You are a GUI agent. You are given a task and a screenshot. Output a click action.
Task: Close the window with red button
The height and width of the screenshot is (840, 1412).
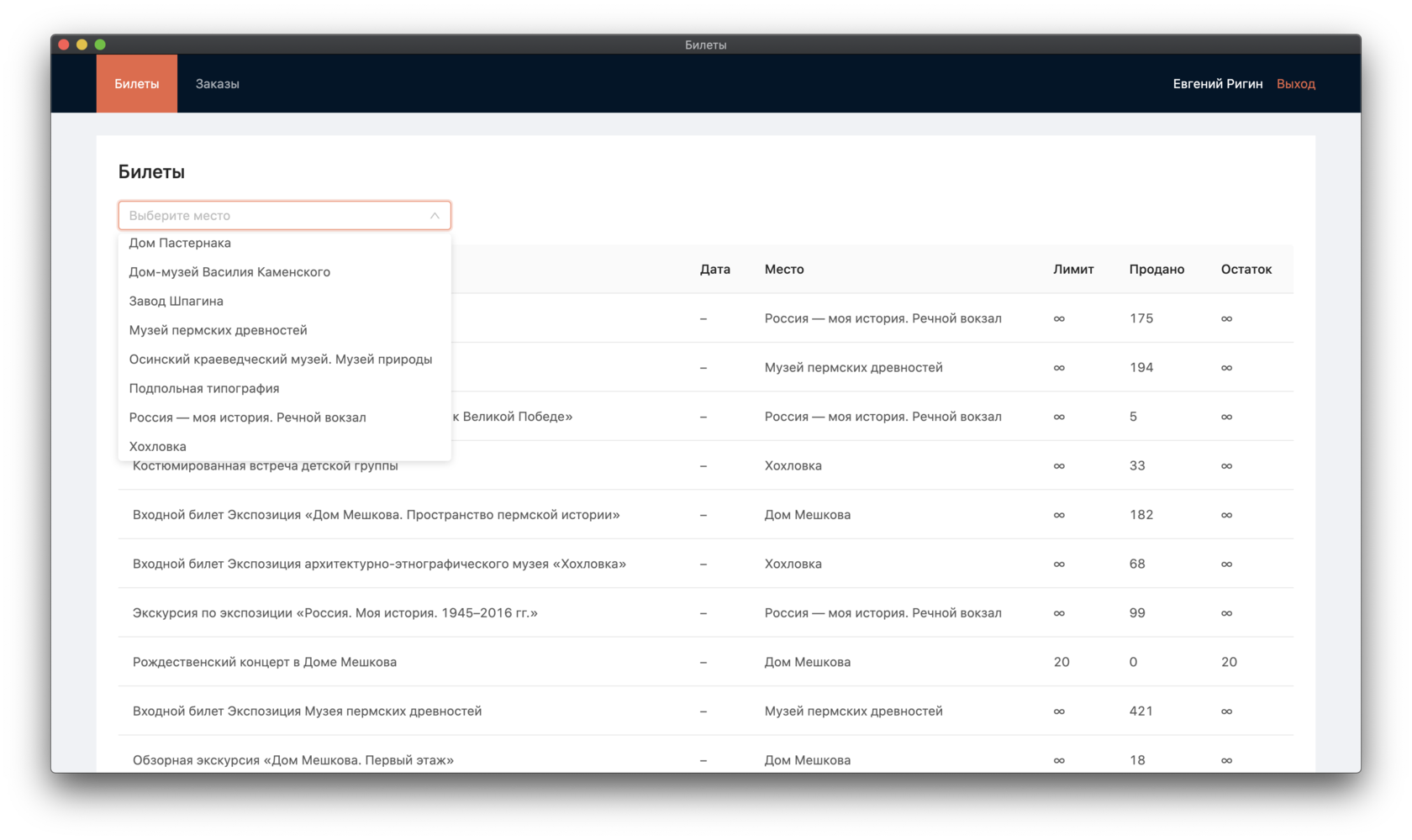[x=64, y=45]
